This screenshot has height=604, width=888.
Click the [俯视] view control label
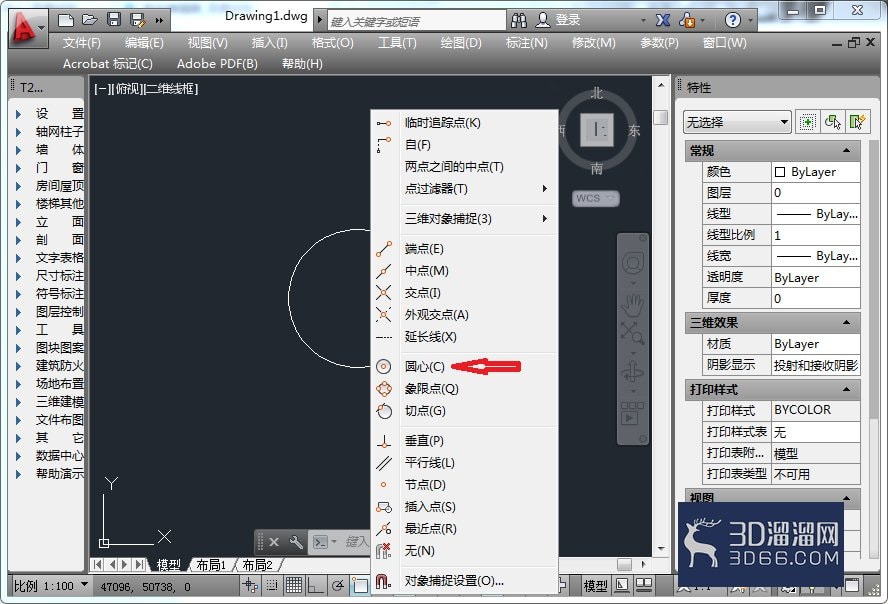click(128, 89)
